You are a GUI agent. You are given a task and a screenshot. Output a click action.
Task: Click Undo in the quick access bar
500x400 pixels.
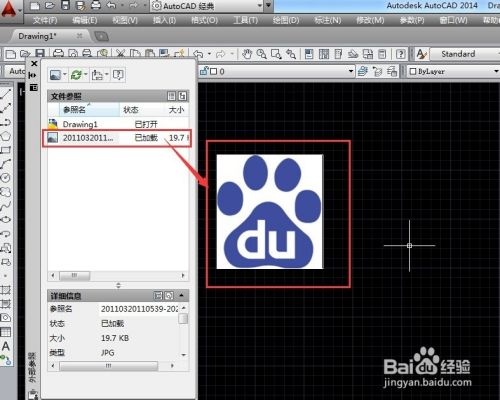pos(111,5)
